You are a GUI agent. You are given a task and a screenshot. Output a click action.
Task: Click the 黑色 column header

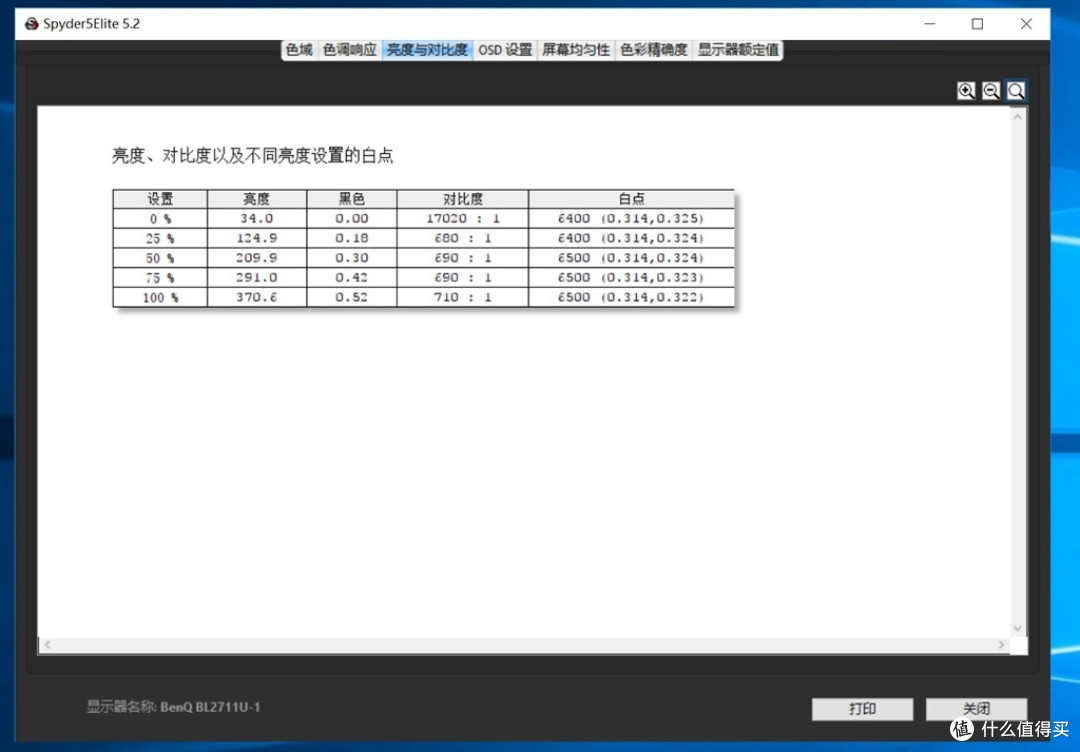coord(351,199)
